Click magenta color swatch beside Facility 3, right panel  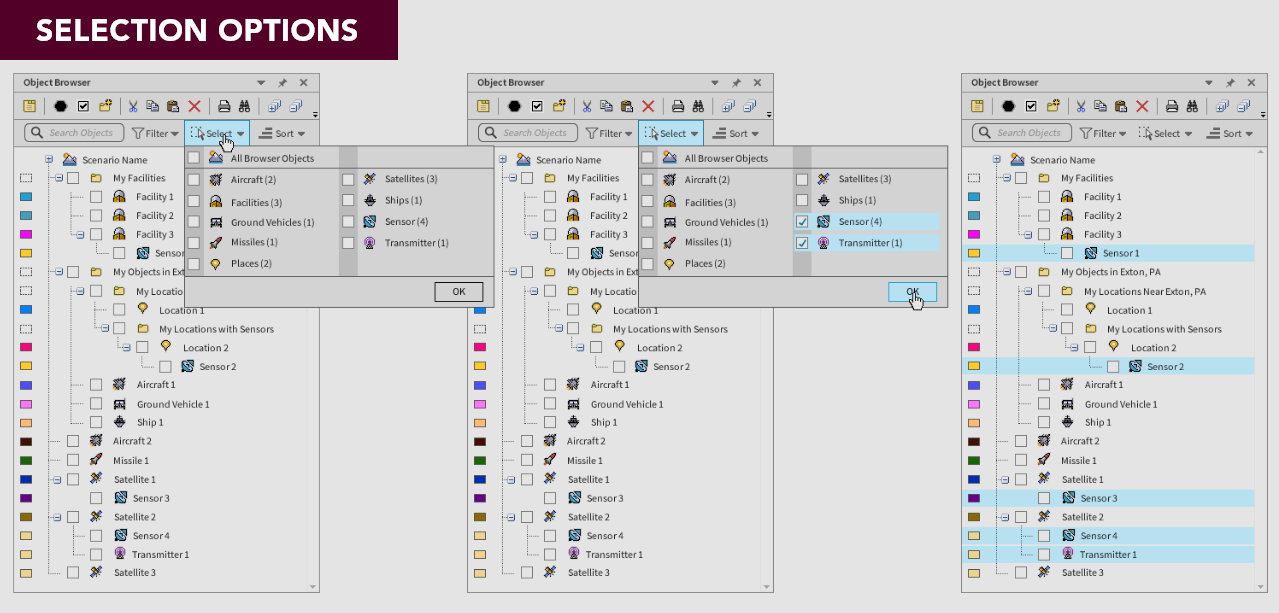[974, 234]
